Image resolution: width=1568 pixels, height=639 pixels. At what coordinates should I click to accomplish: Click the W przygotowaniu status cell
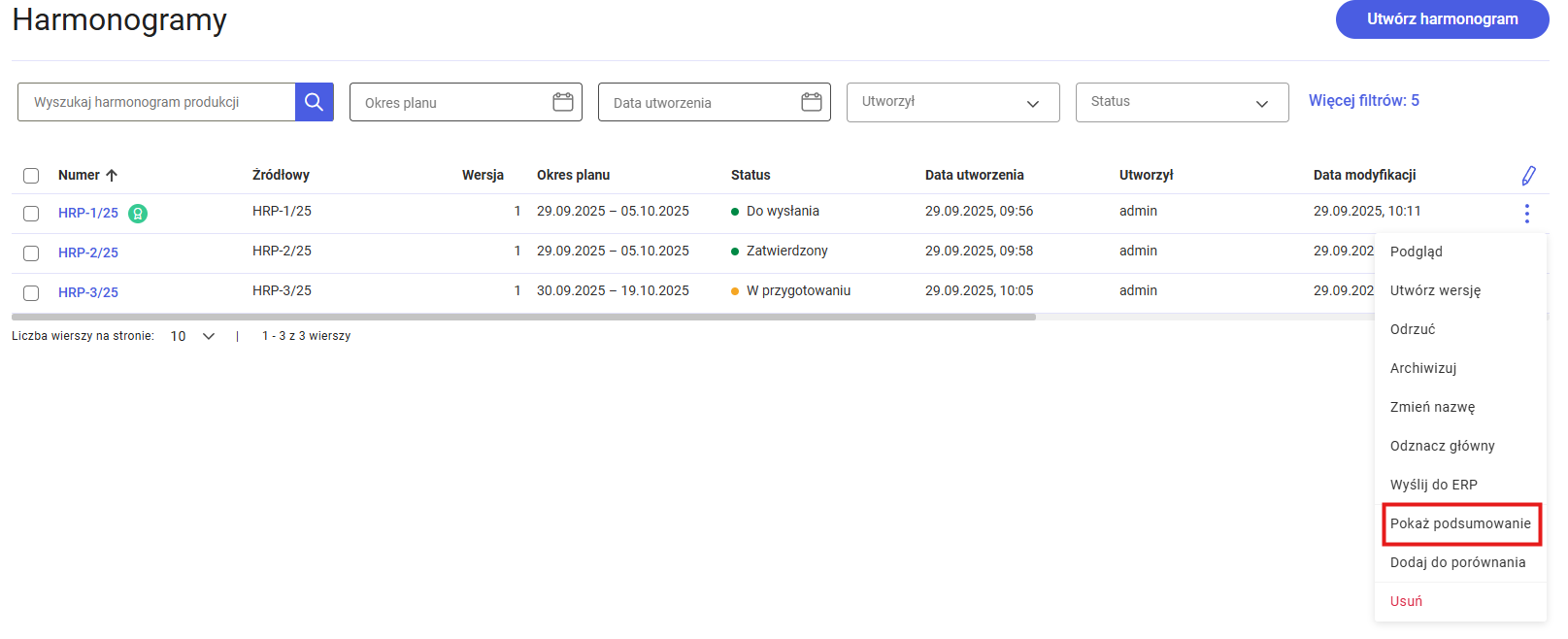tap(790, 291)
